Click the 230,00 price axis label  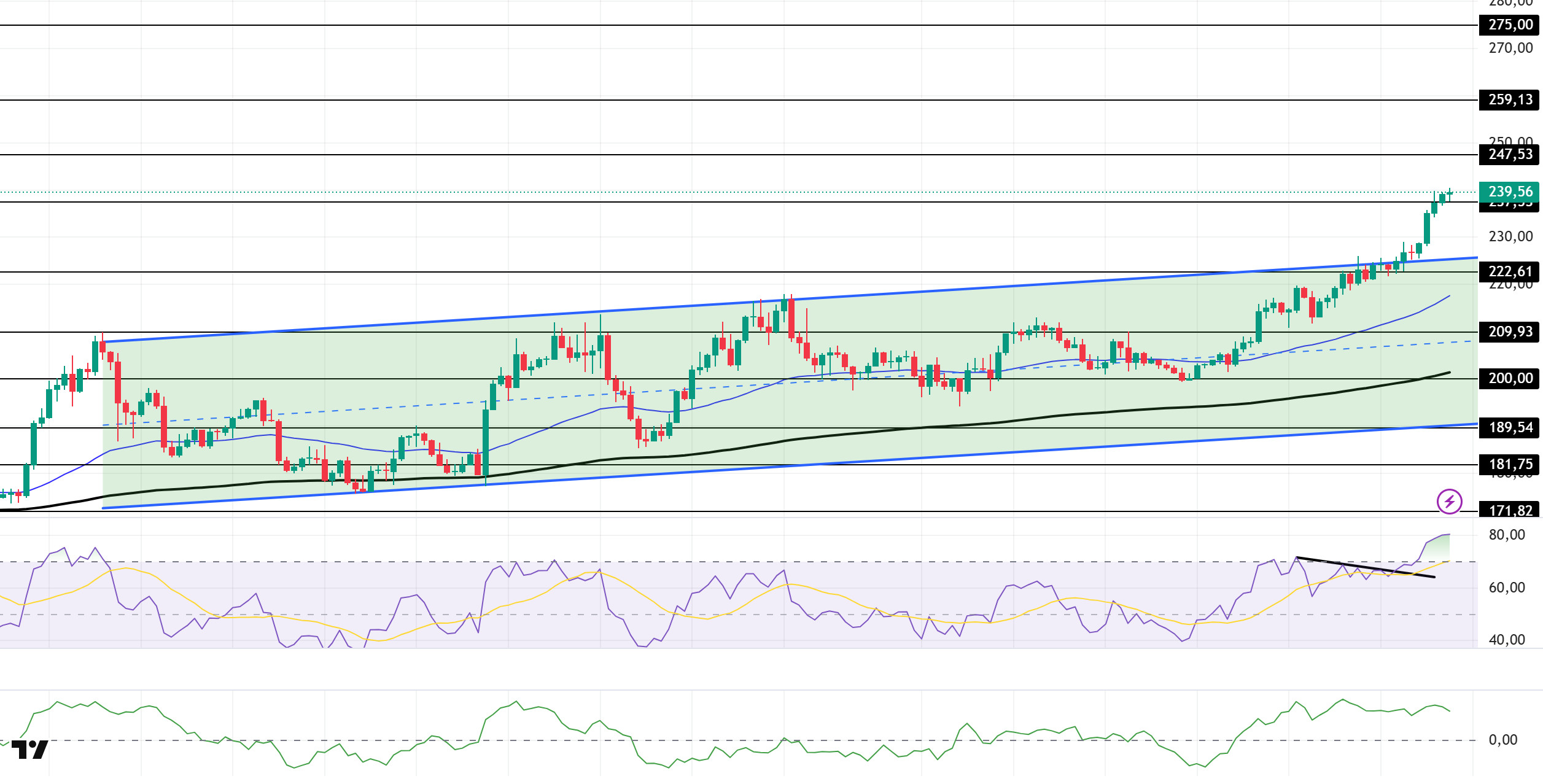pyautogui.click(x=1510, y=237)
